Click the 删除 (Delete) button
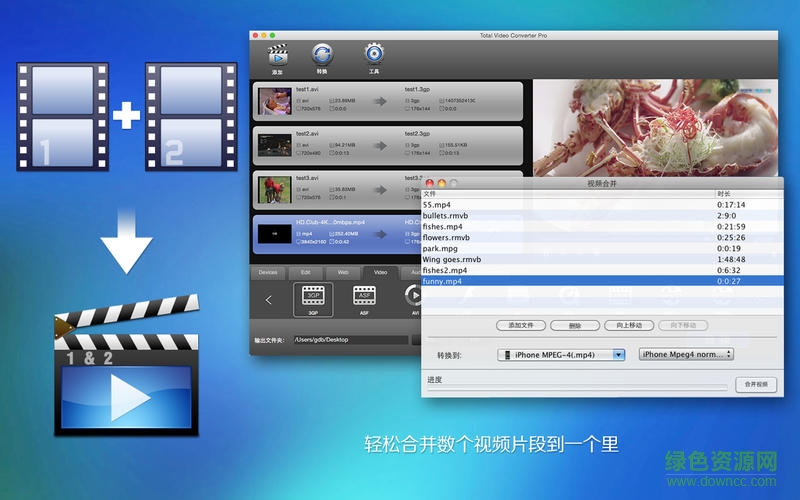Viewport: 800px width, 500px height. coord(574,325)
